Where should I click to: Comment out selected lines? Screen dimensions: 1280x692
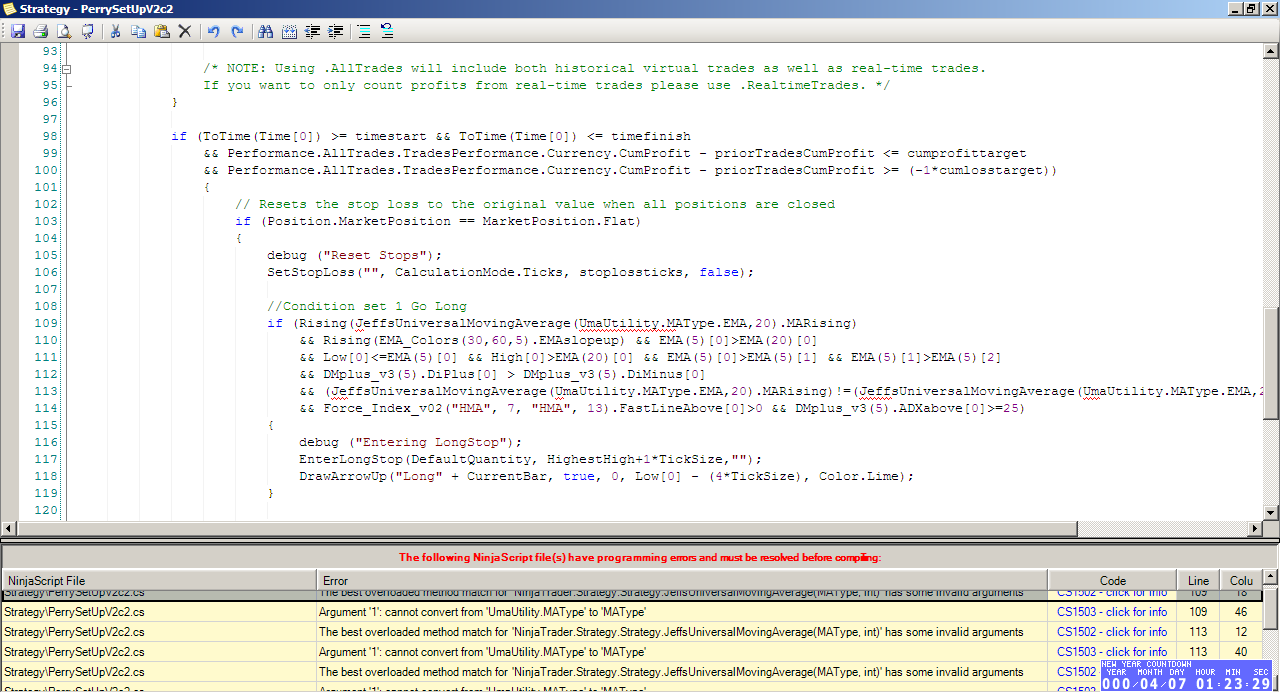coord(363,31)
